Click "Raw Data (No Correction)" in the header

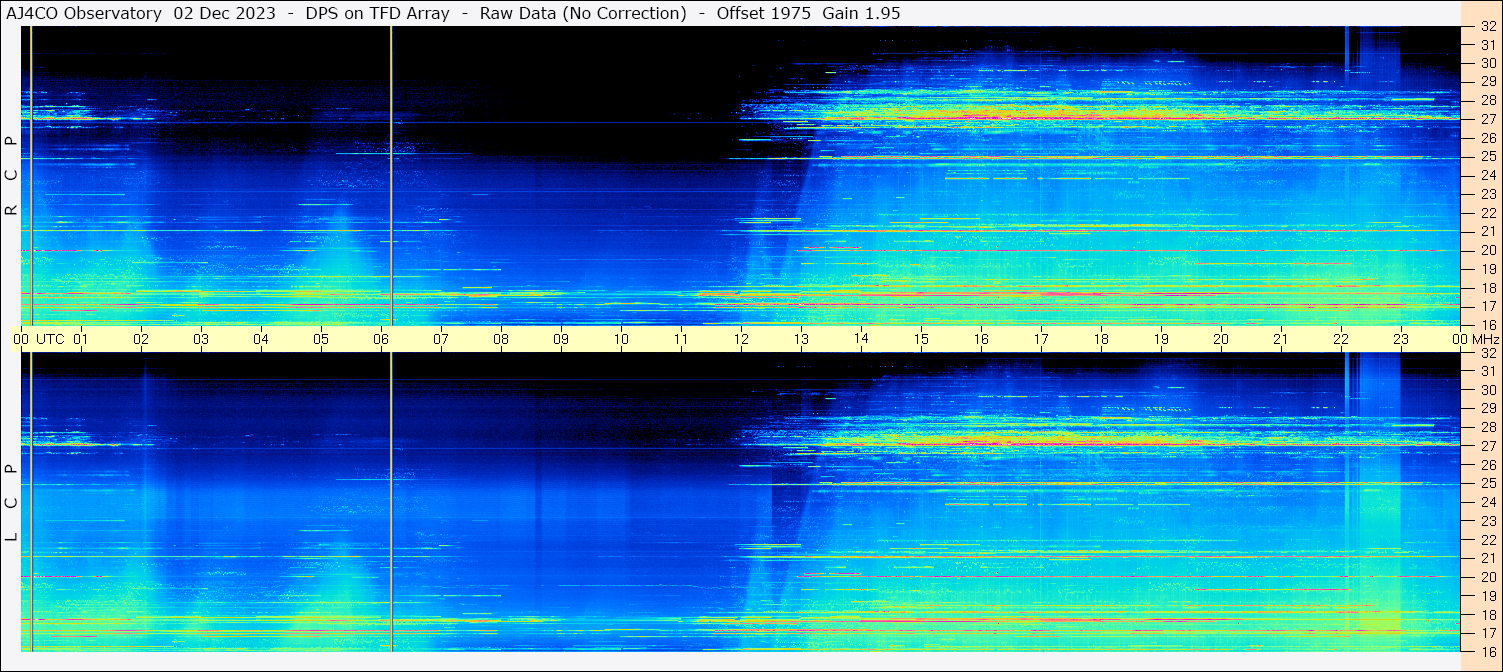tap(583, 13)
